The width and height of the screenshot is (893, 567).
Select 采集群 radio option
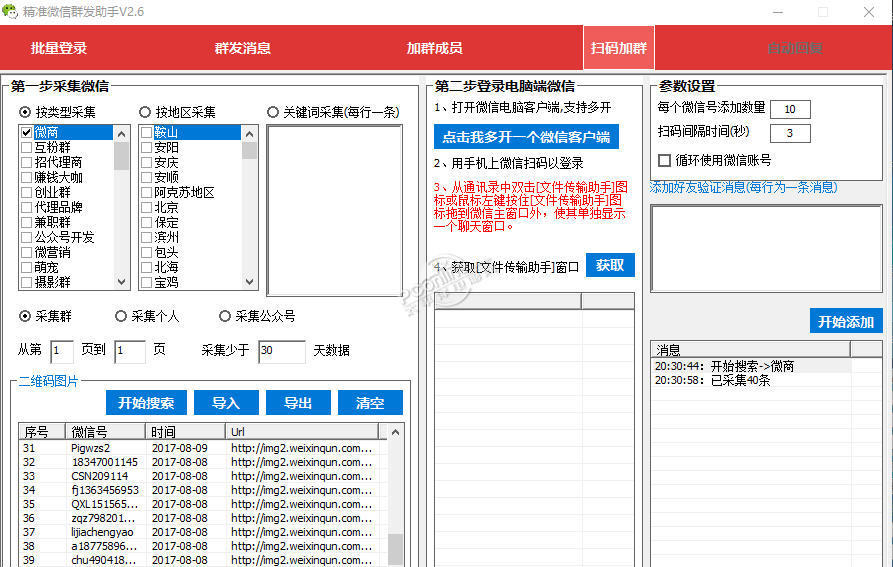25,316
